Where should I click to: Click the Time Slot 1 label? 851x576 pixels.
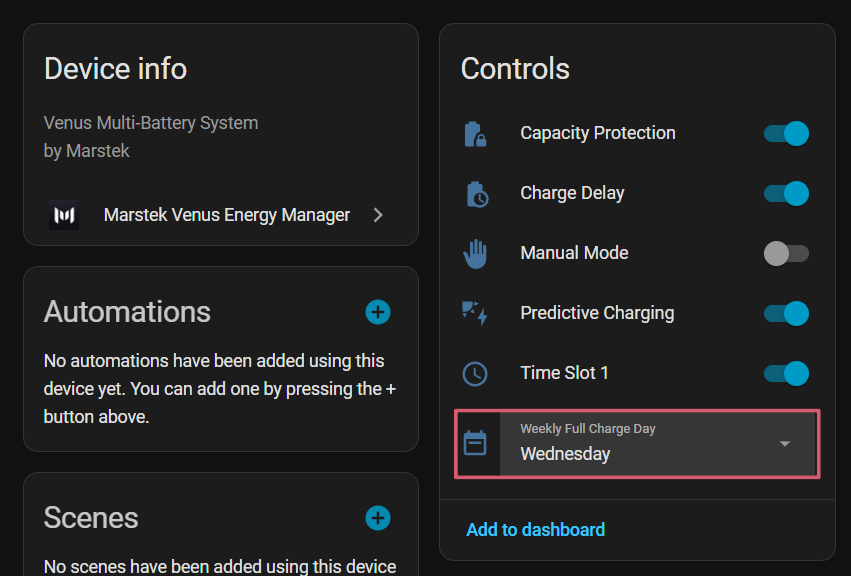(564, 373)
